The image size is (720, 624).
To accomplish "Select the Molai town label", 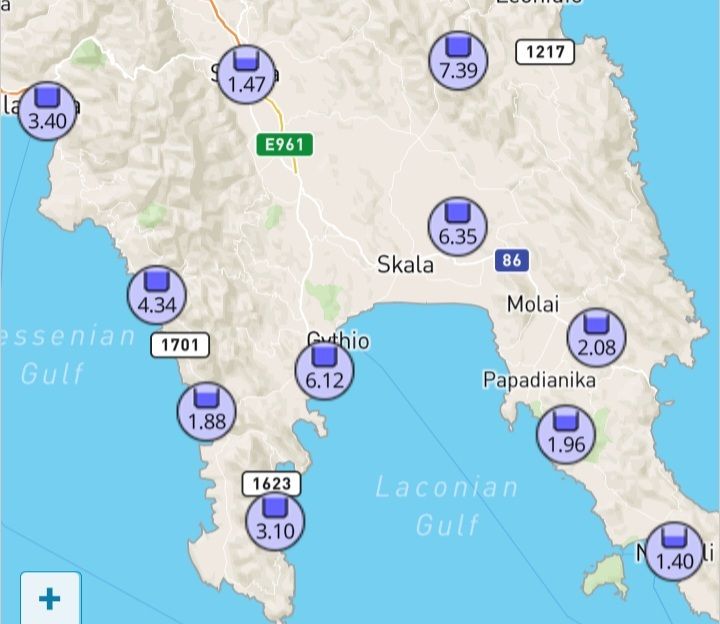I will [x=533, y=304].
